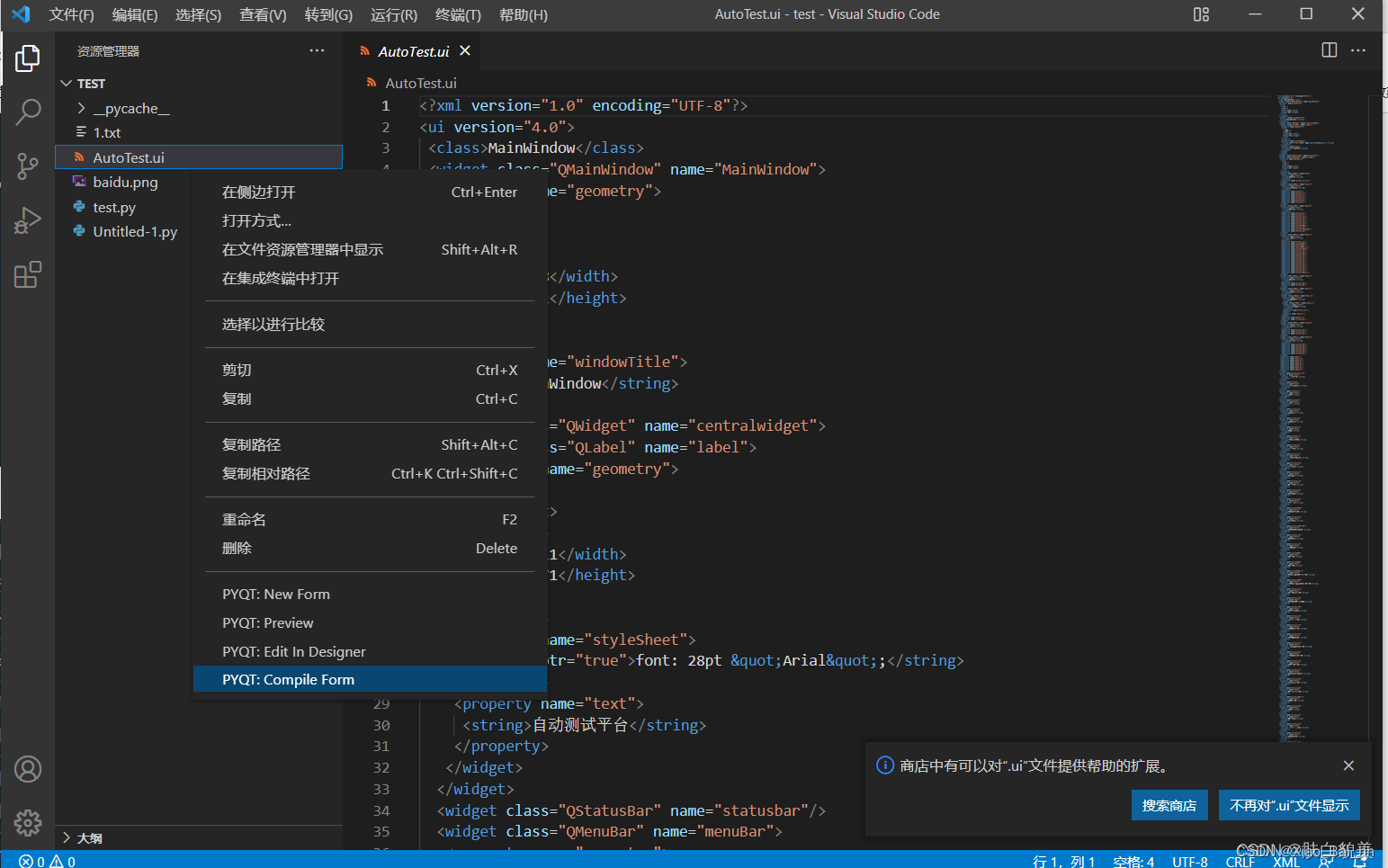Image resolution: width=1388 pixels, height=868 pixels.
Task: Choose PYQT: Compile Form from context menu
Action: pos(371,680)
